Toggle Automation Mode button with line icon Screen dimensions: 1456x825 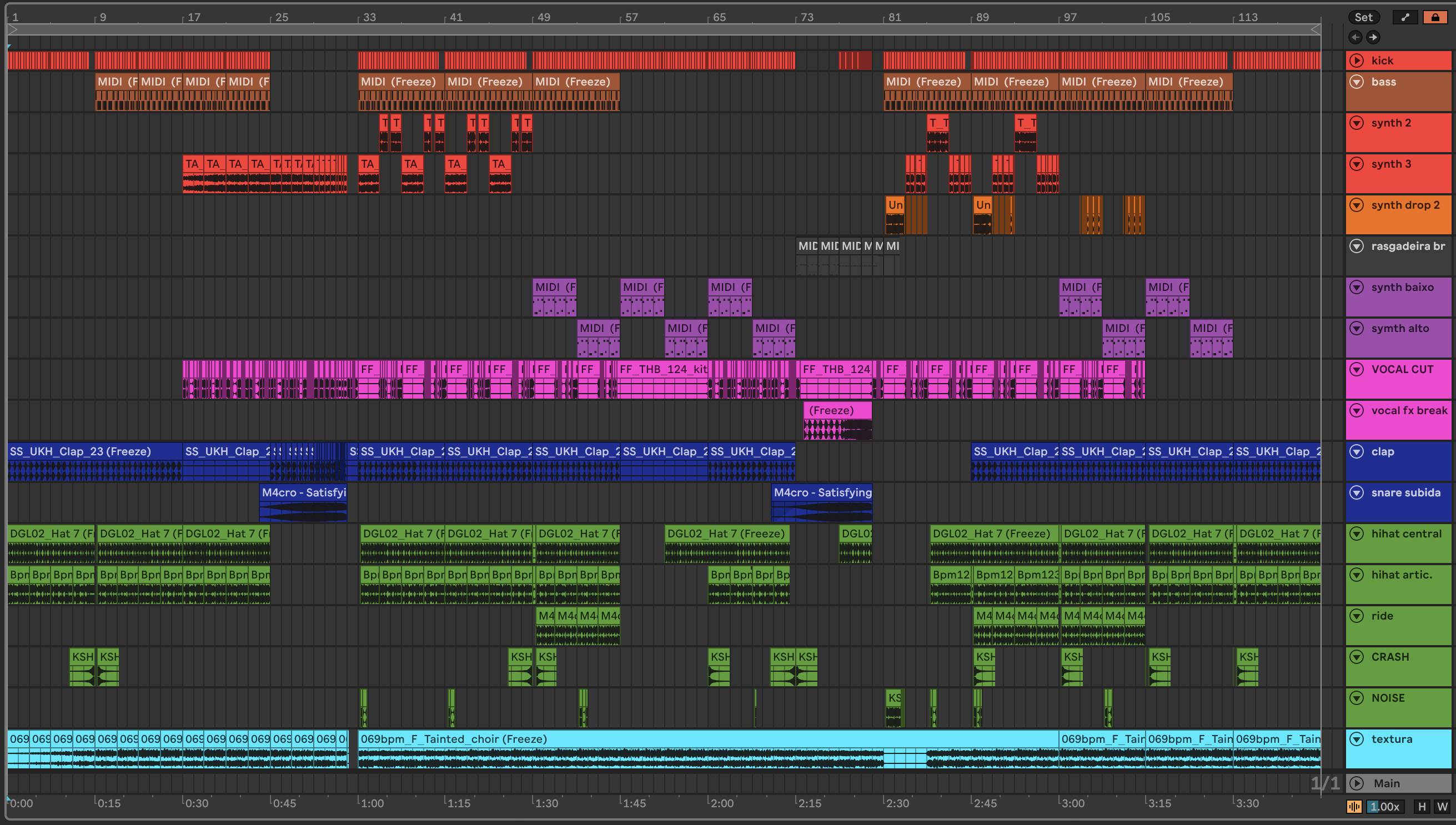point(1404,18)
